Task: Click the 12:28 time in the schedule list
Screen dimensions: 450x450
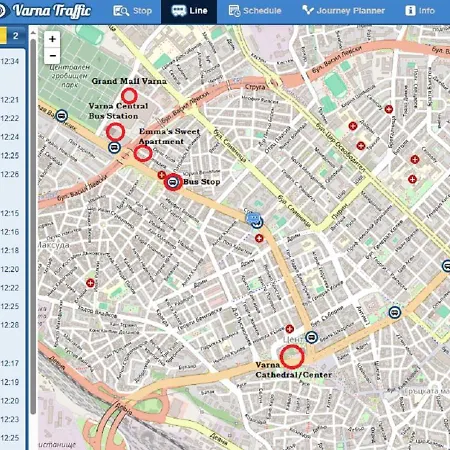Action: [x=10, y=325]
